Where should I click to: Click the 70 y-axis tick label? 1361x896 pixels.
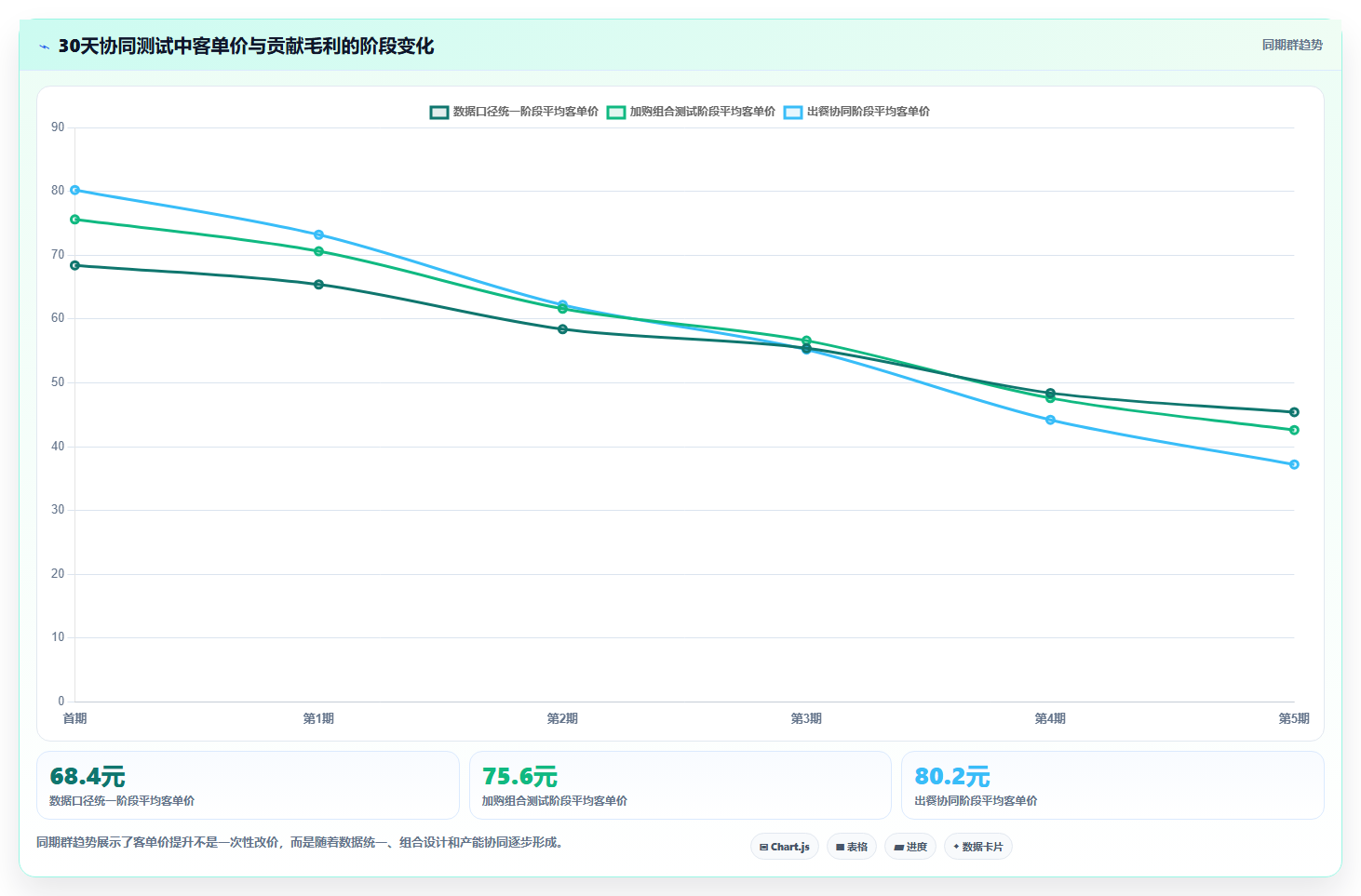tap(58, 255)
